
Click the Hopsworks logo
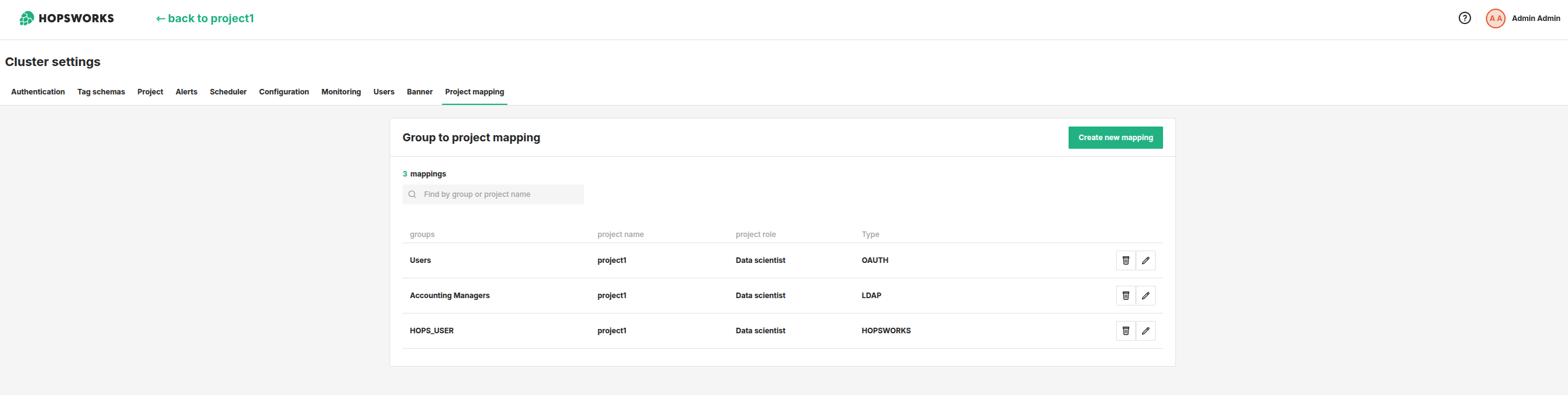67,19
